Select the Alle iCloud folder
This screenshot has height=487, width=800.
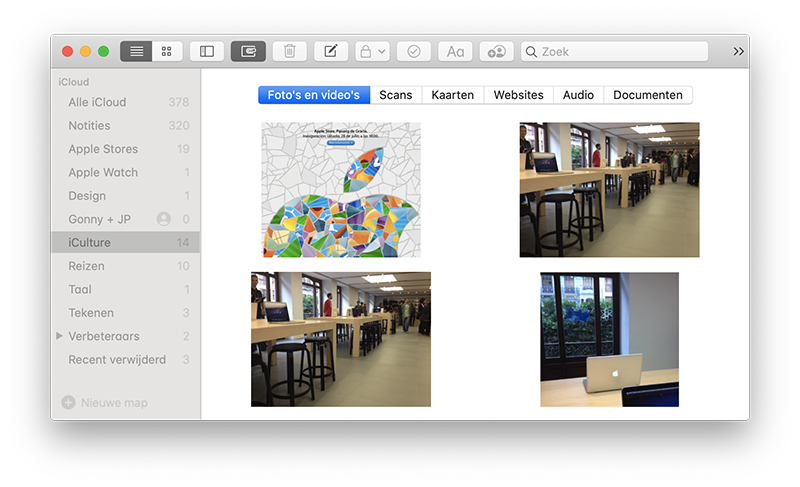(x=126, y=102)
